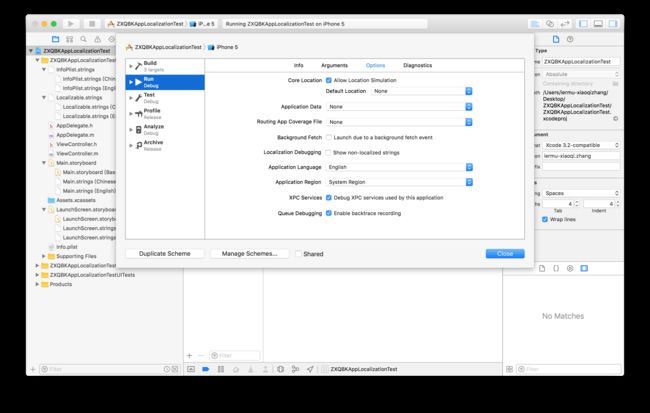Image resolution: width=650 pixels, height=413 pixels.
Task: Select the version editor arrows icon
Action: click(x=565, y=24)
